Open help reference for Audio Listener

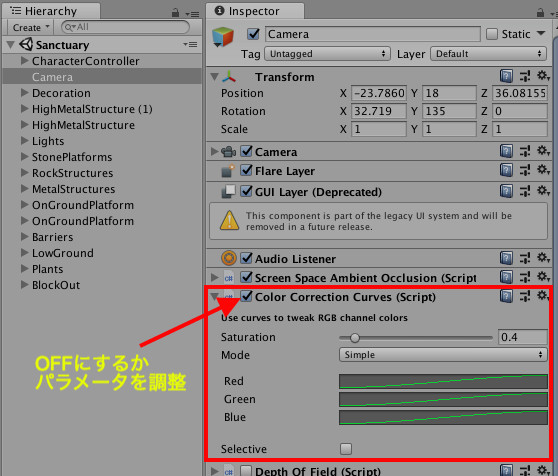pos(506,258)
